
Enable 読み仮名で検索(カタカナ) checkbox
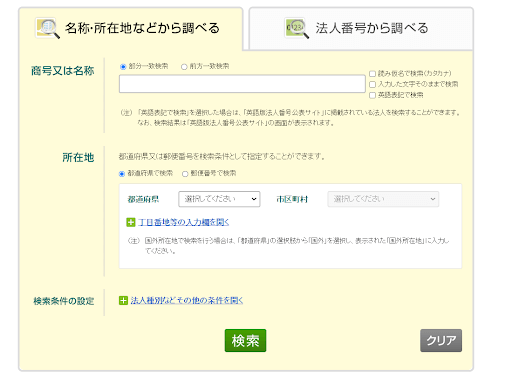tap(372, 74)
